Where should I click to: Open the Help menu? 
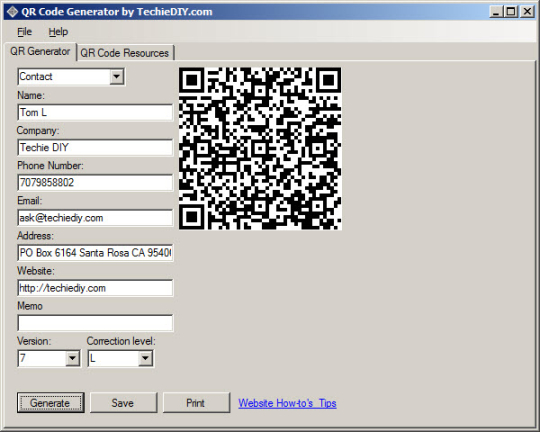58,32
